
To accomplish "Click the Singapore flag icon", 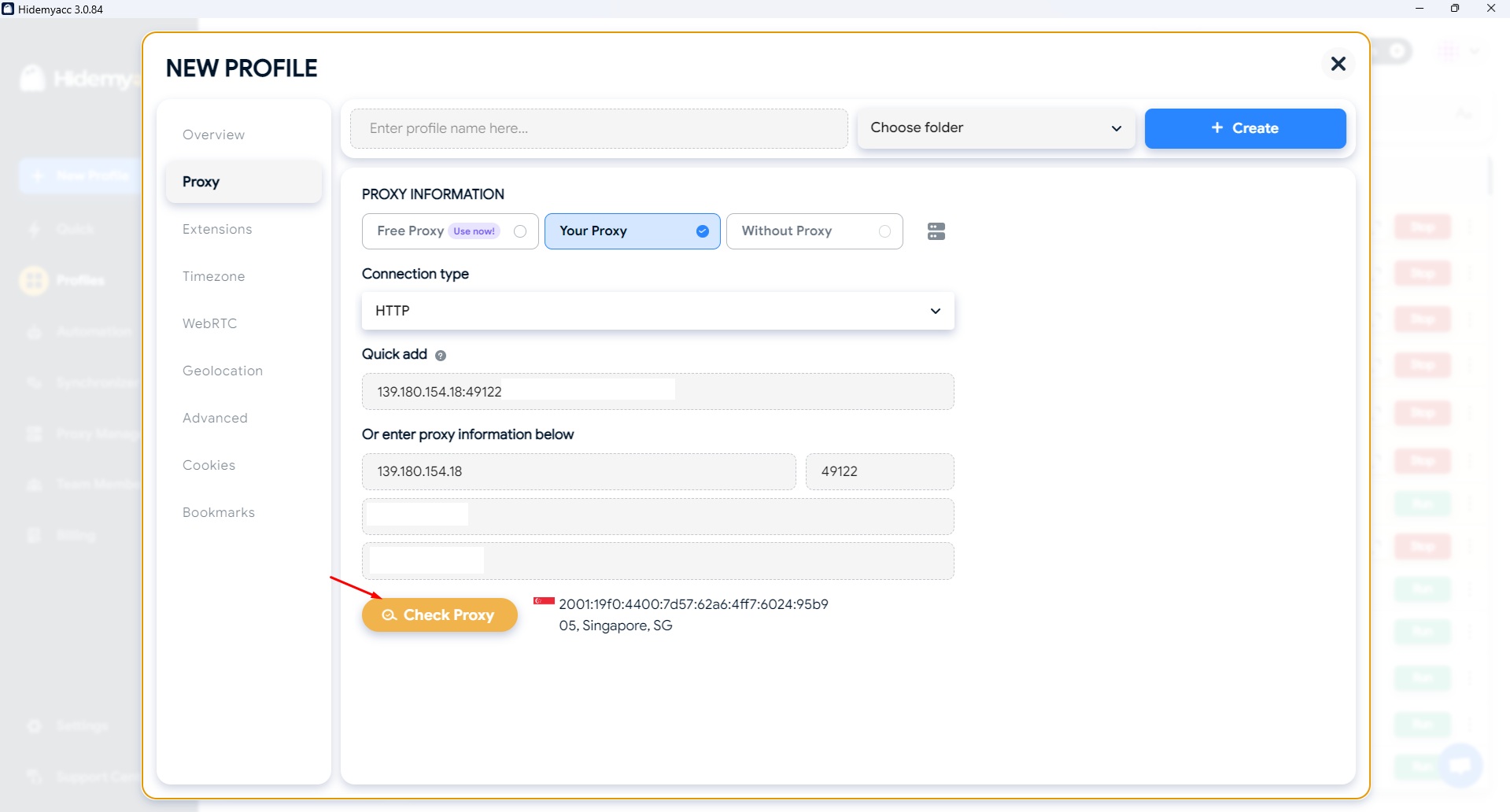I will [x=544, y=602].
